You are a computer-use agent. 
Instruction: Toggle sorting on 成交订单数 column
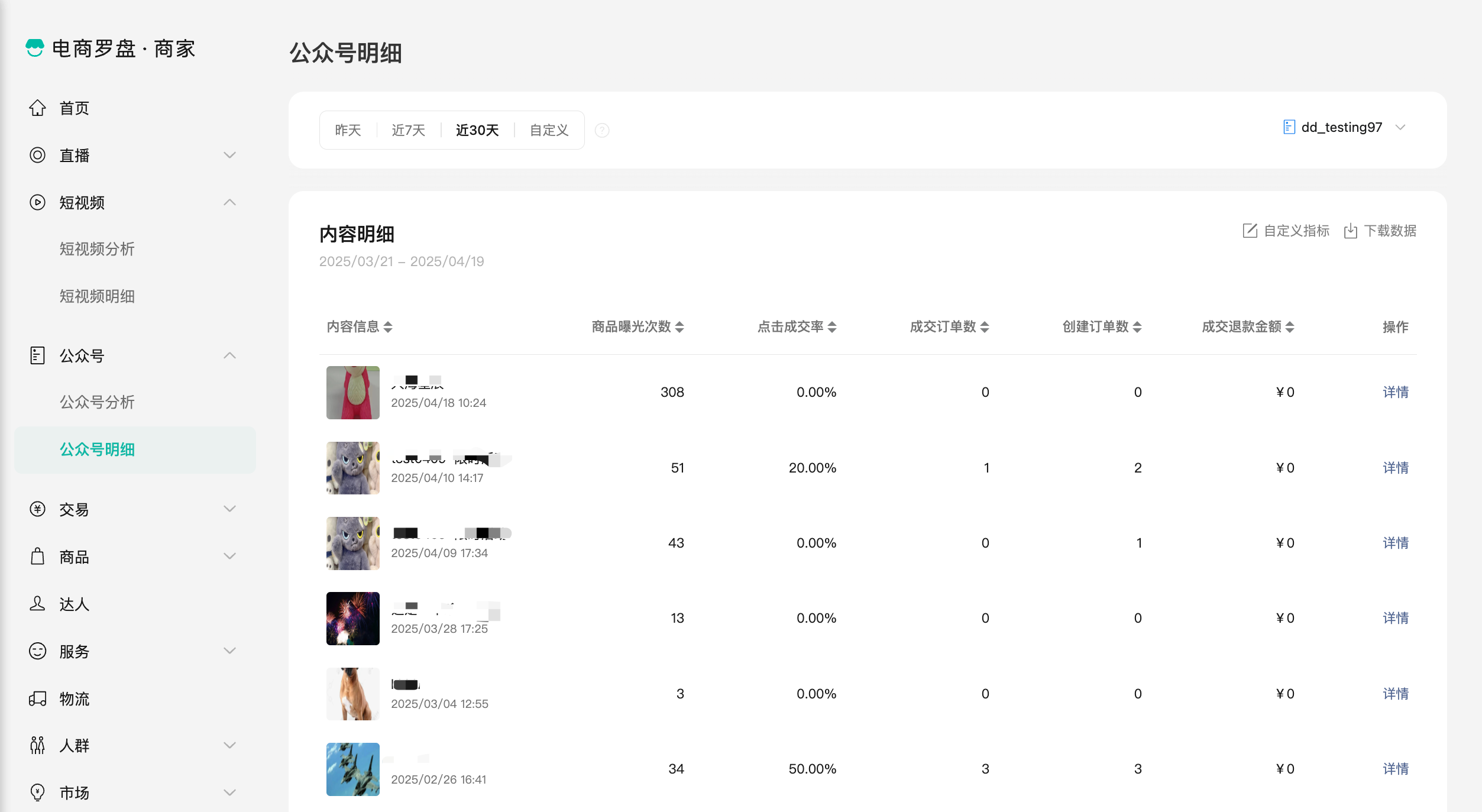tap(985, 327)
